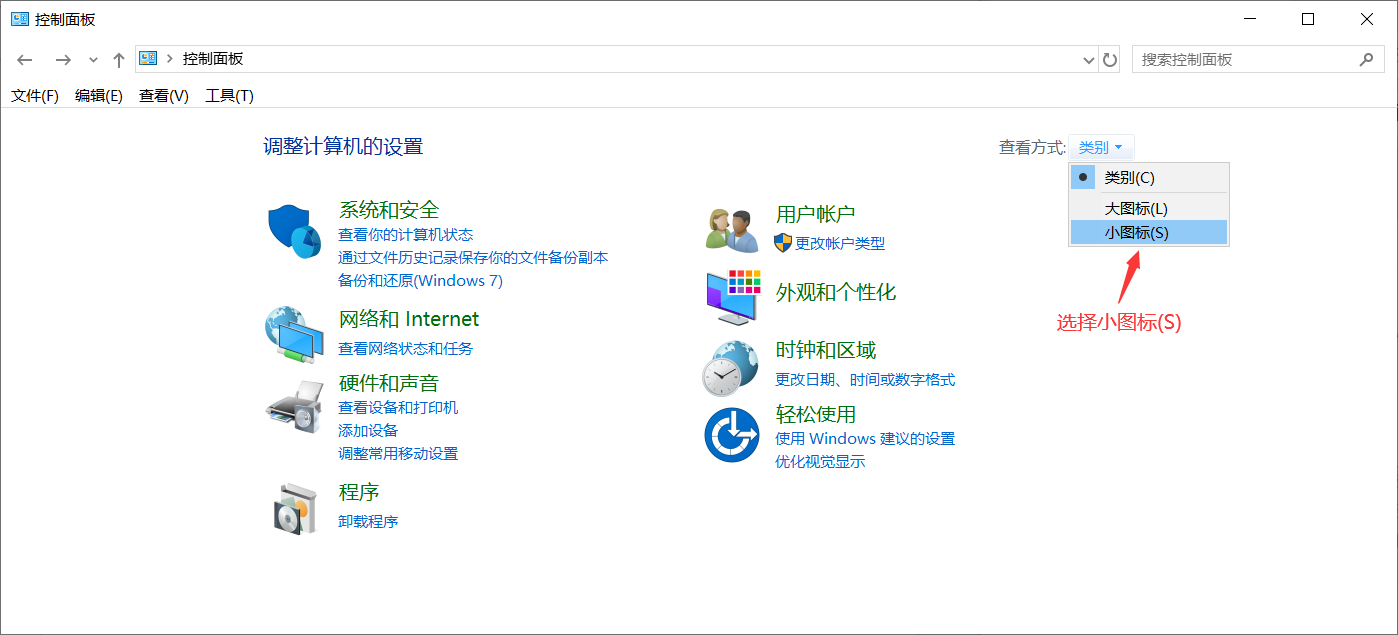The image size is (1398, 635).
Task: Click 查看设备和打印机 link
Action: (x=398, y=407)
